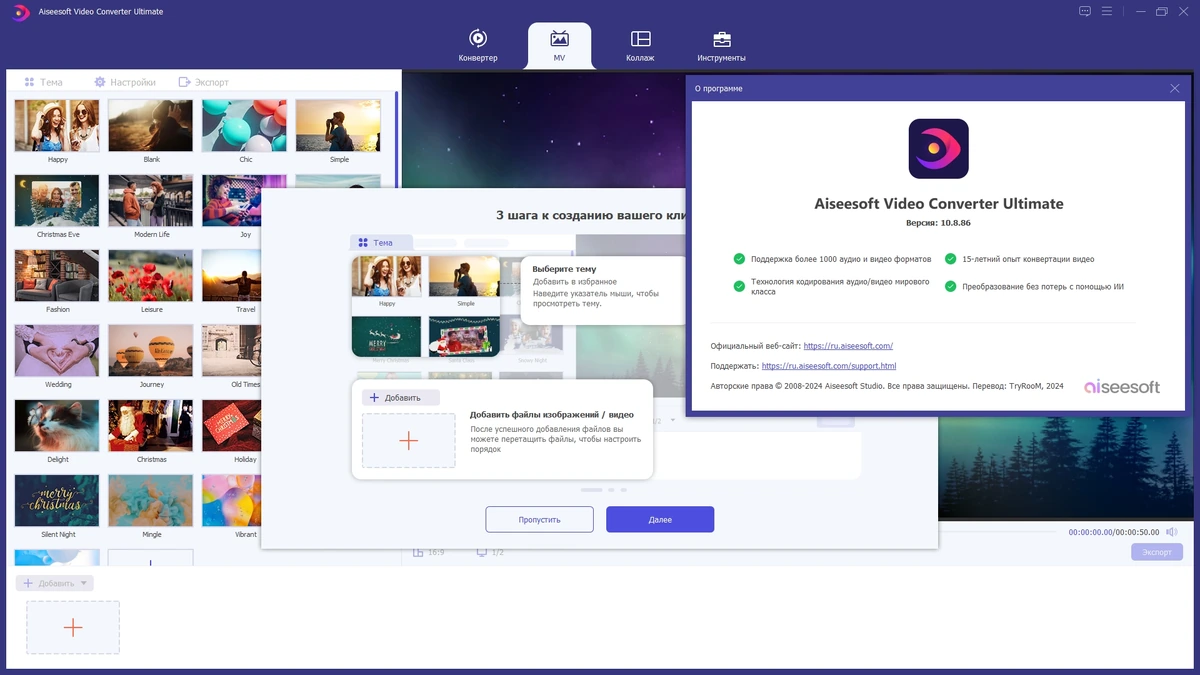Click the Aiseesoft logo in the title bar
Viewport: 1200px width, 675px height.
point(20,11)
